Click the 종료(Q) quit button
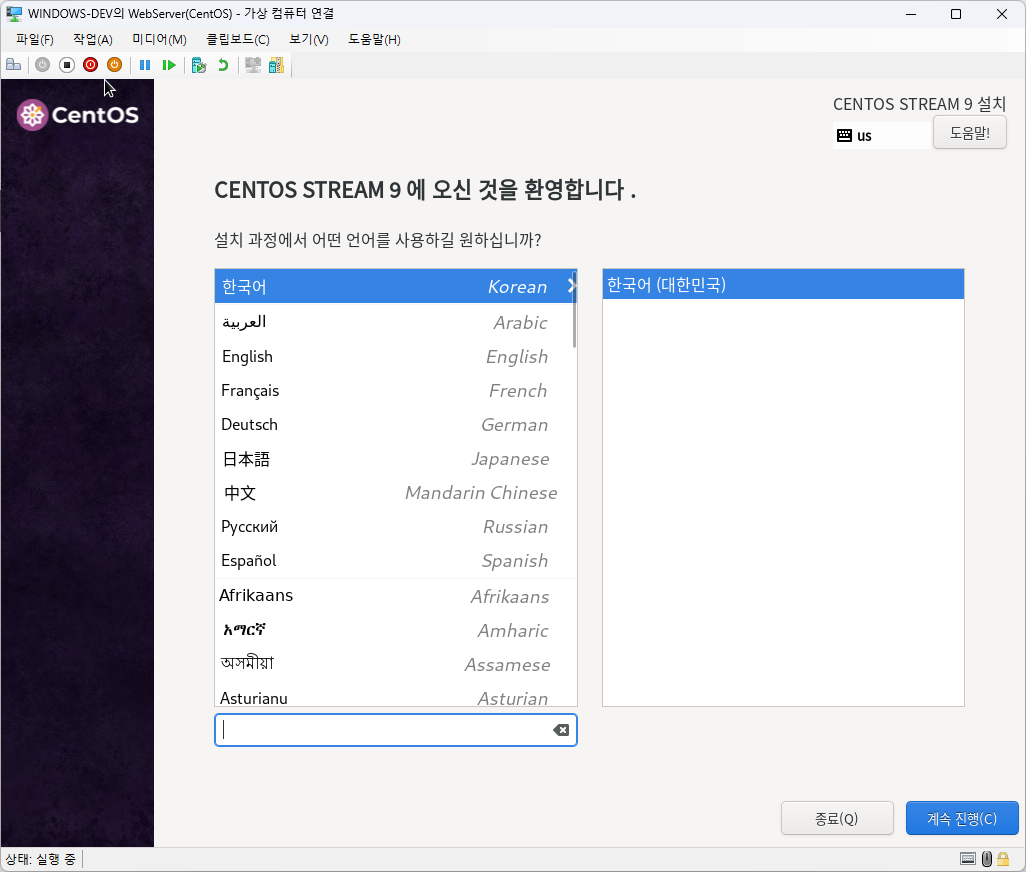This screenshot has width=1026, height=872. click(x=837, y=818)
